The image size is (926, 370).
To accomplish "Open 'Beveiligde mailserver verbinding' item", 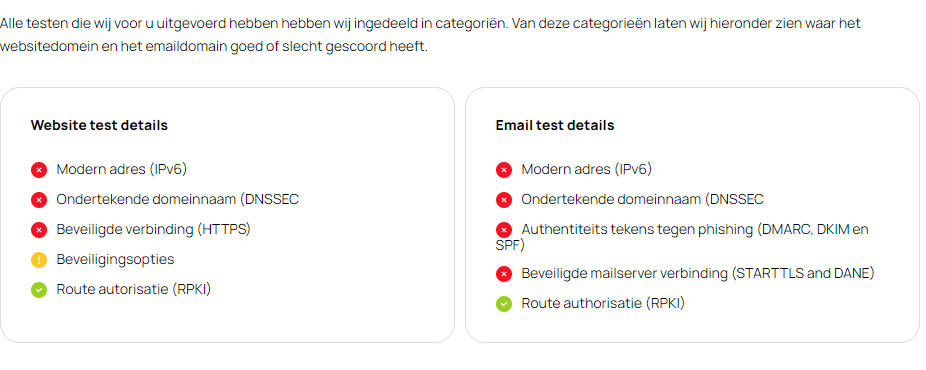I will (x=697, y=274).
